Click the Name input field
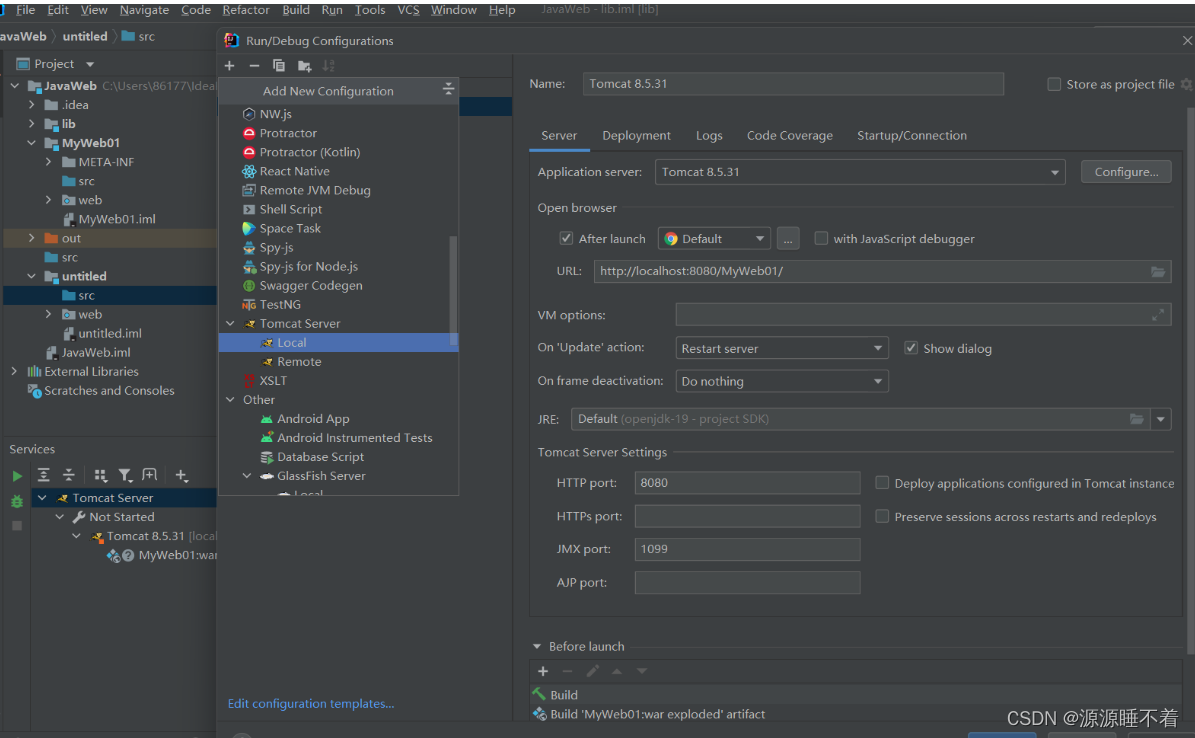 793,84
